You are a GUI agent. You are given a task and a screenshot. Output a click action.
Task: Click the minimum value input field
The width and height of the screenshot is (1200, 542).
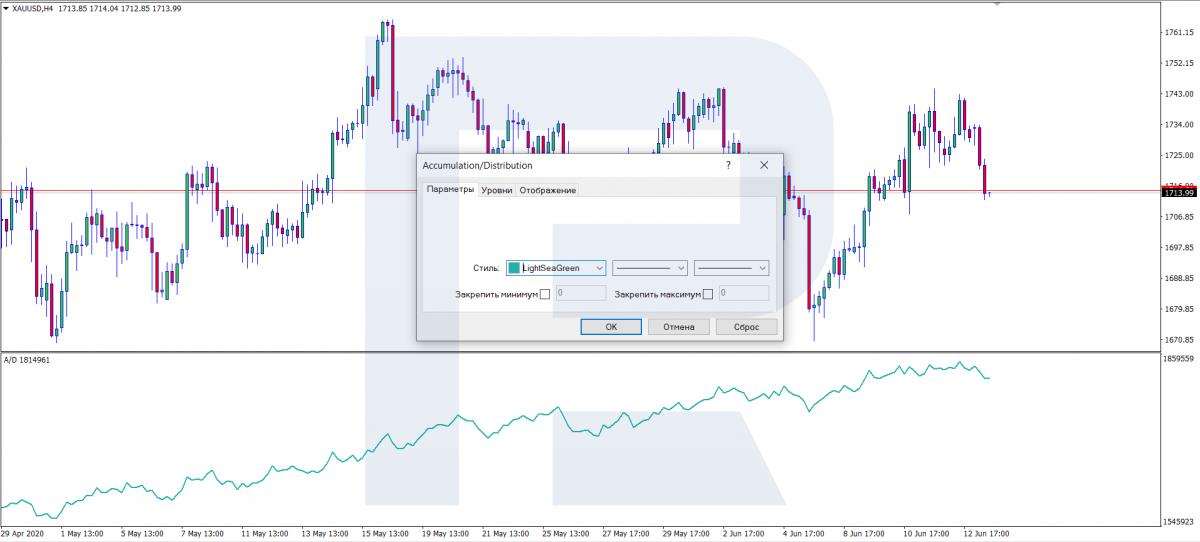click(580, 294)
